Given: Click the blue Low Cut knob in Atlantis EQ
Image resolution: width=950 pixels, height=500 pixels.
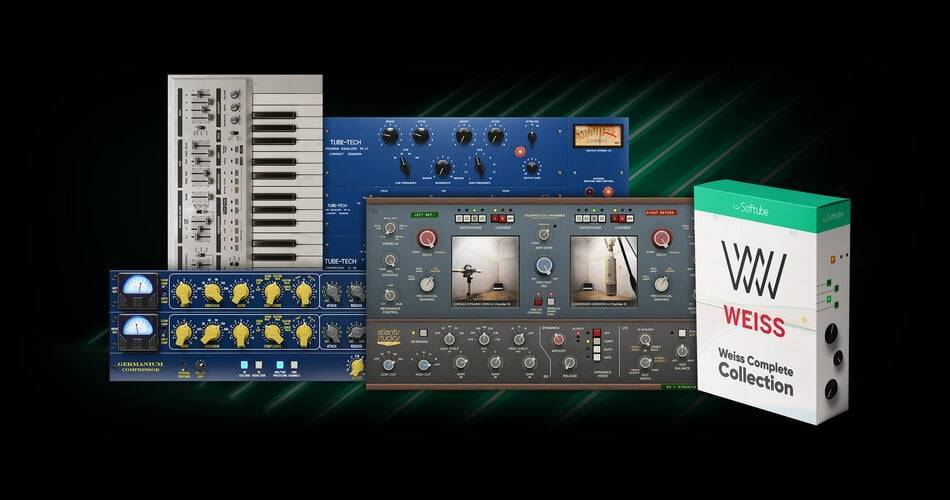Looking at the screenshot, I should point(388,365).
